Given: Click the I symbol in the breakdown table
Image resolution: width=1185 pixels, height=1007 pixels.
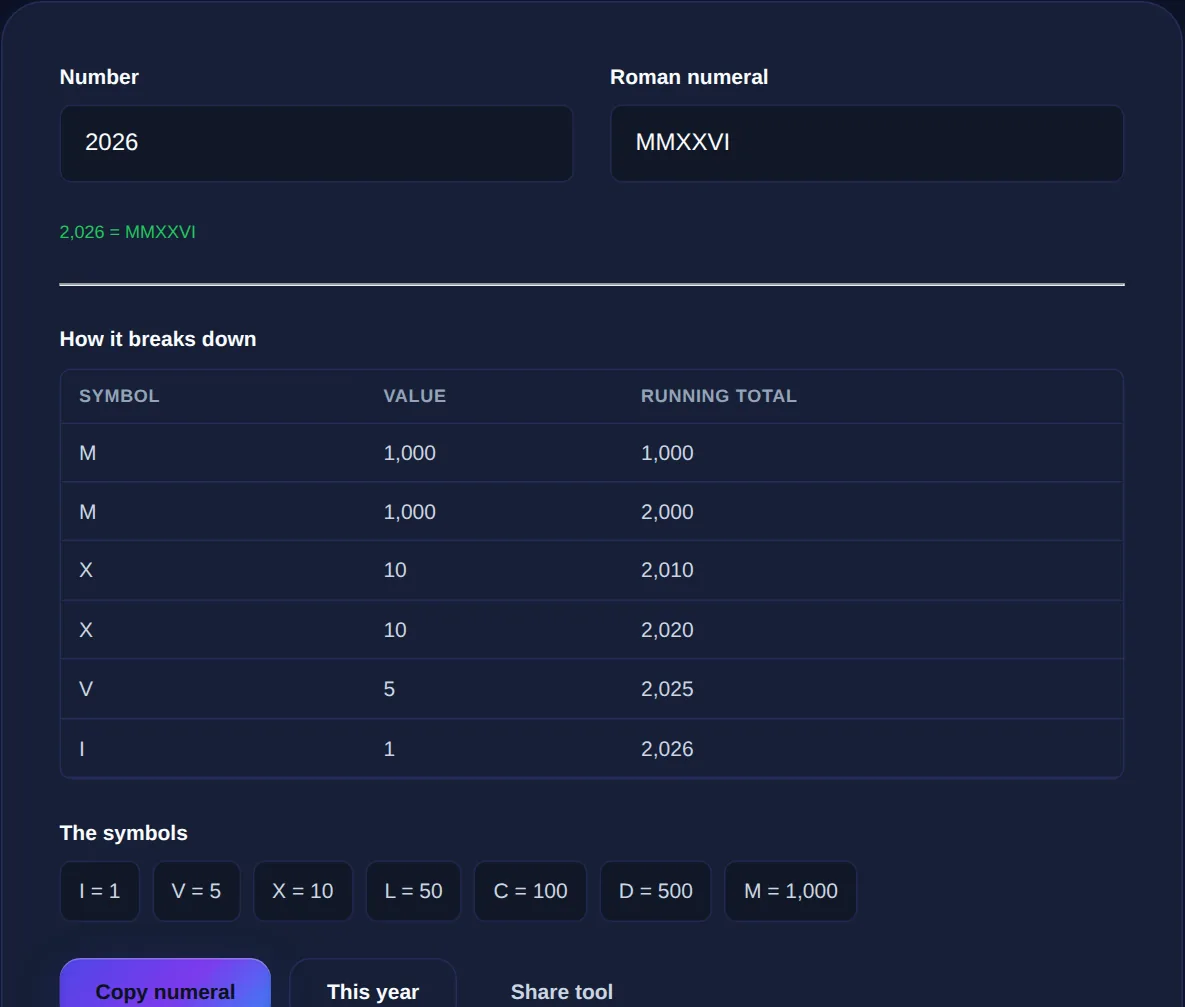Looking at the screenshot, I should coord(82,748).
